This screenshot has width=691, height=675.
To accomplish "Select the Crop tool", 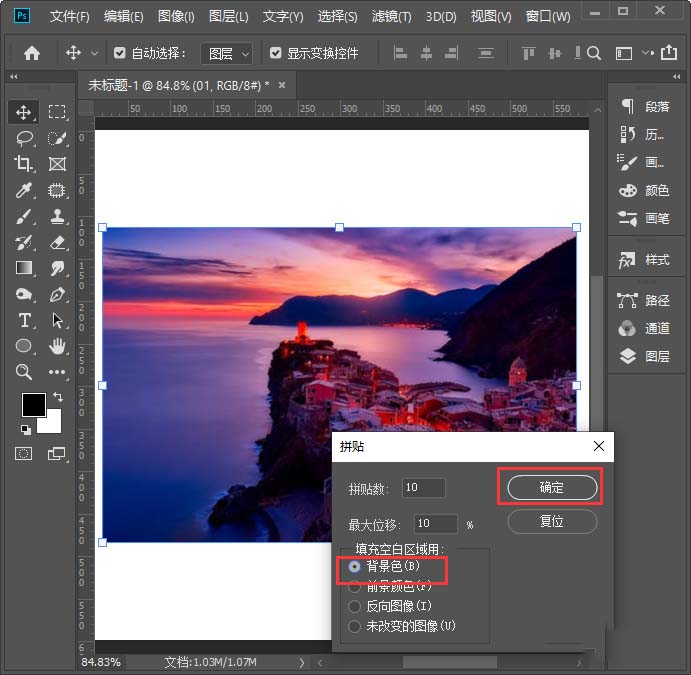I will pos(23,164).
